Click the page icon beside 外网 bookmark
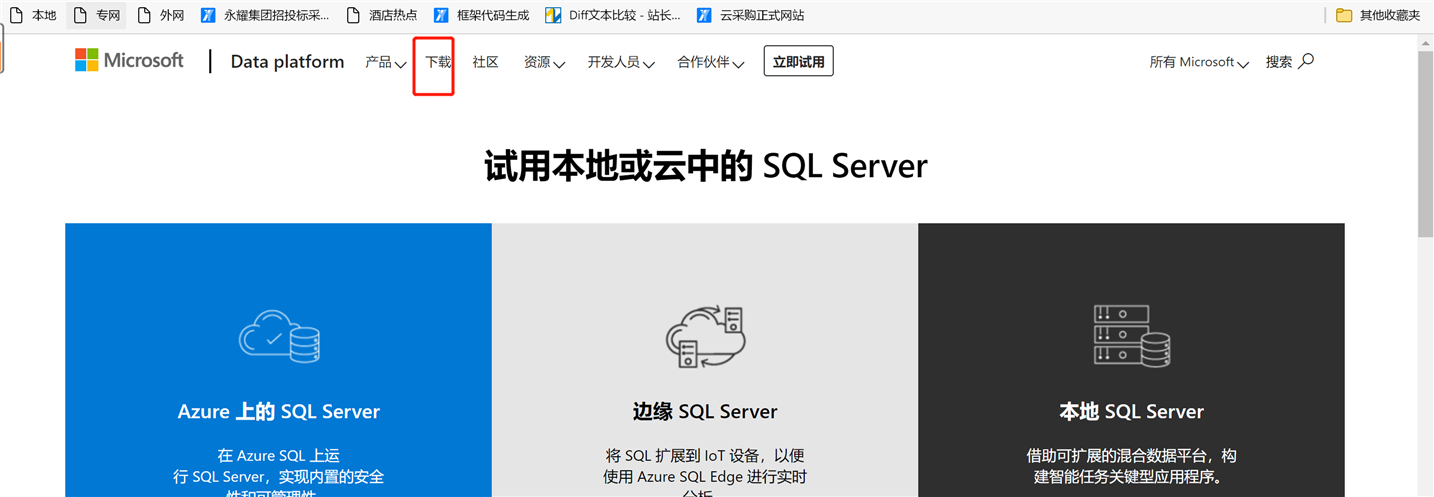 [x=144, y=15]
